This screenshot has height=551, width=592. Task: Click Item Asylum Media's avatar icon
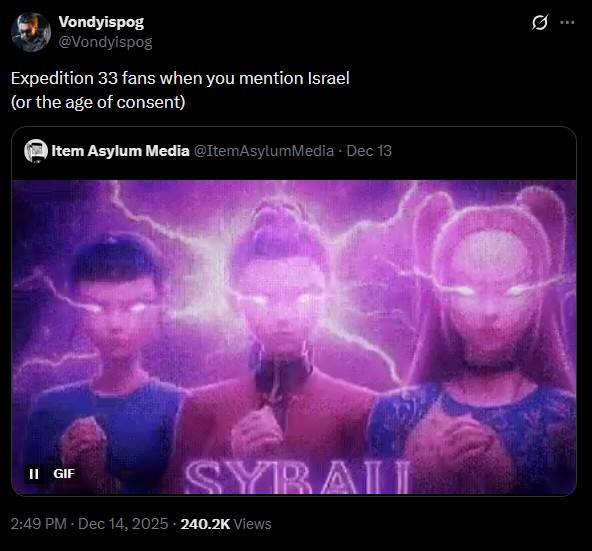point(36,151)
